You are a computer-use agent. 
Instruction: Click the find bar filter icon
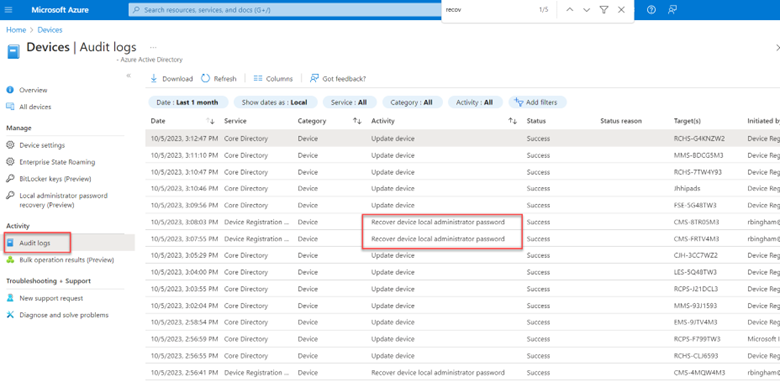click(x=603, y=10)
